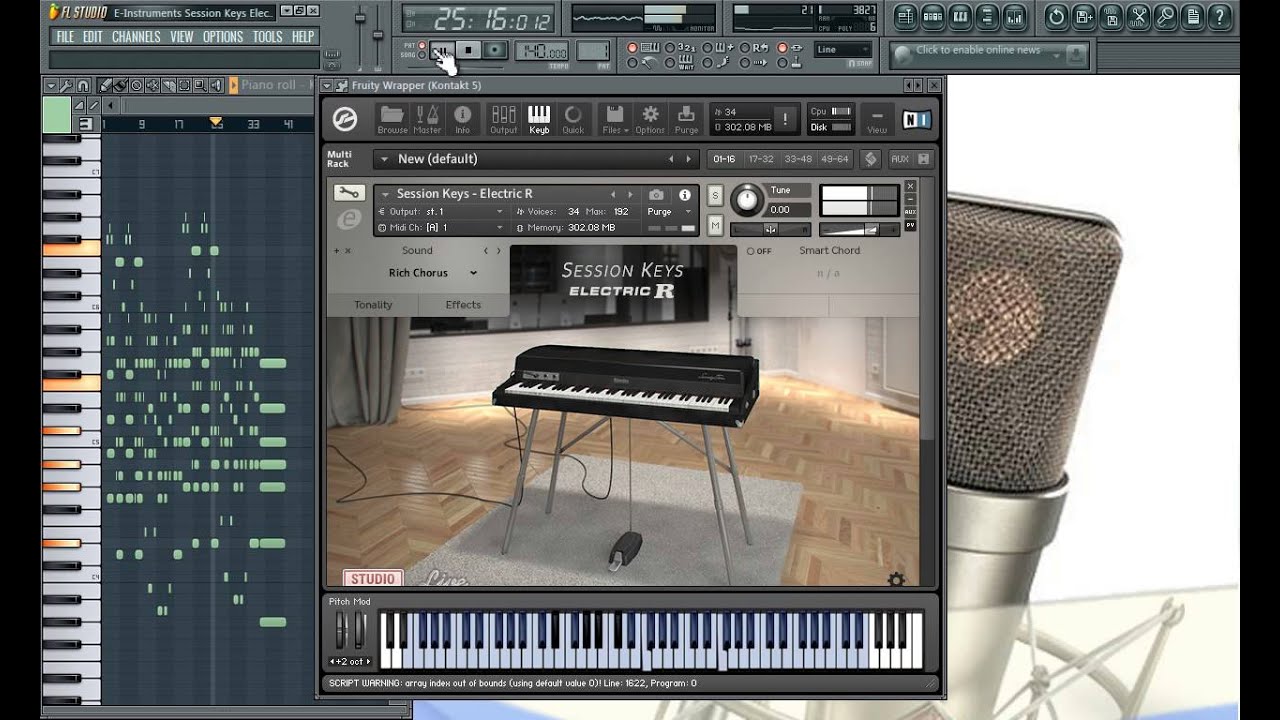Switch to the Tonality tab
1280x720 pixels.
point(373,305)
